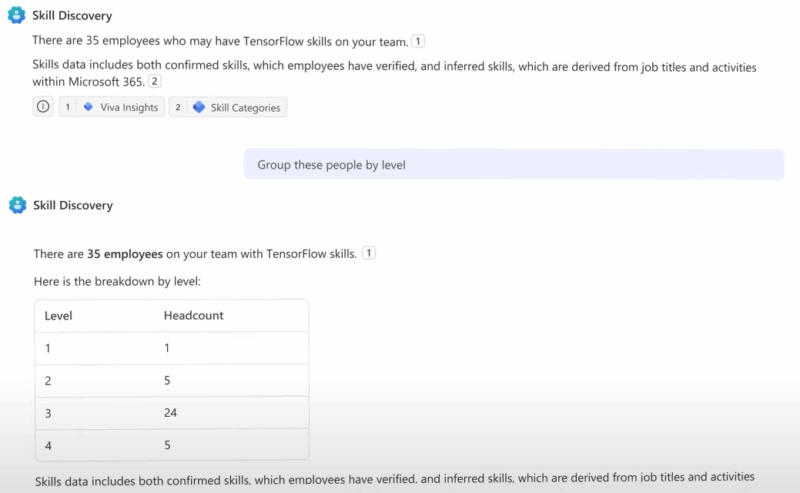Open citation 1 after "with TensorFlow skills."

(369, 254)
